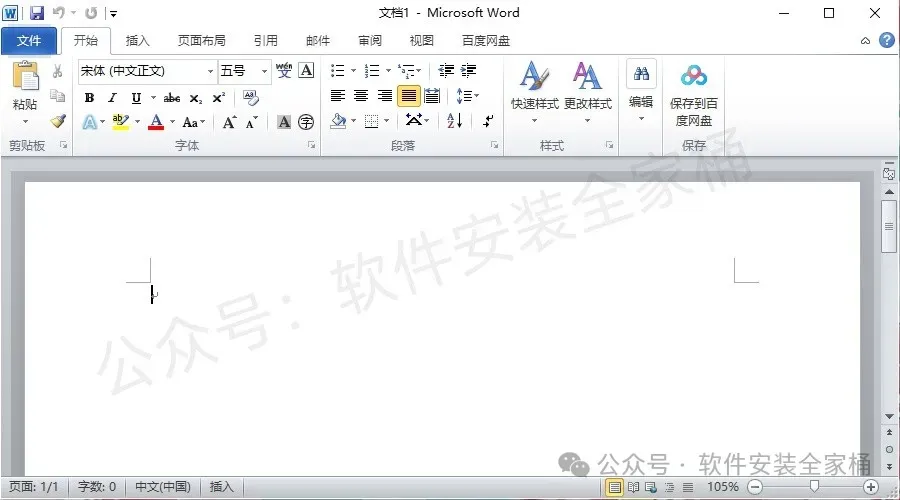Click the phonetic guide wén icon
Screen dimensions: 900x500
tap(284, 71)
